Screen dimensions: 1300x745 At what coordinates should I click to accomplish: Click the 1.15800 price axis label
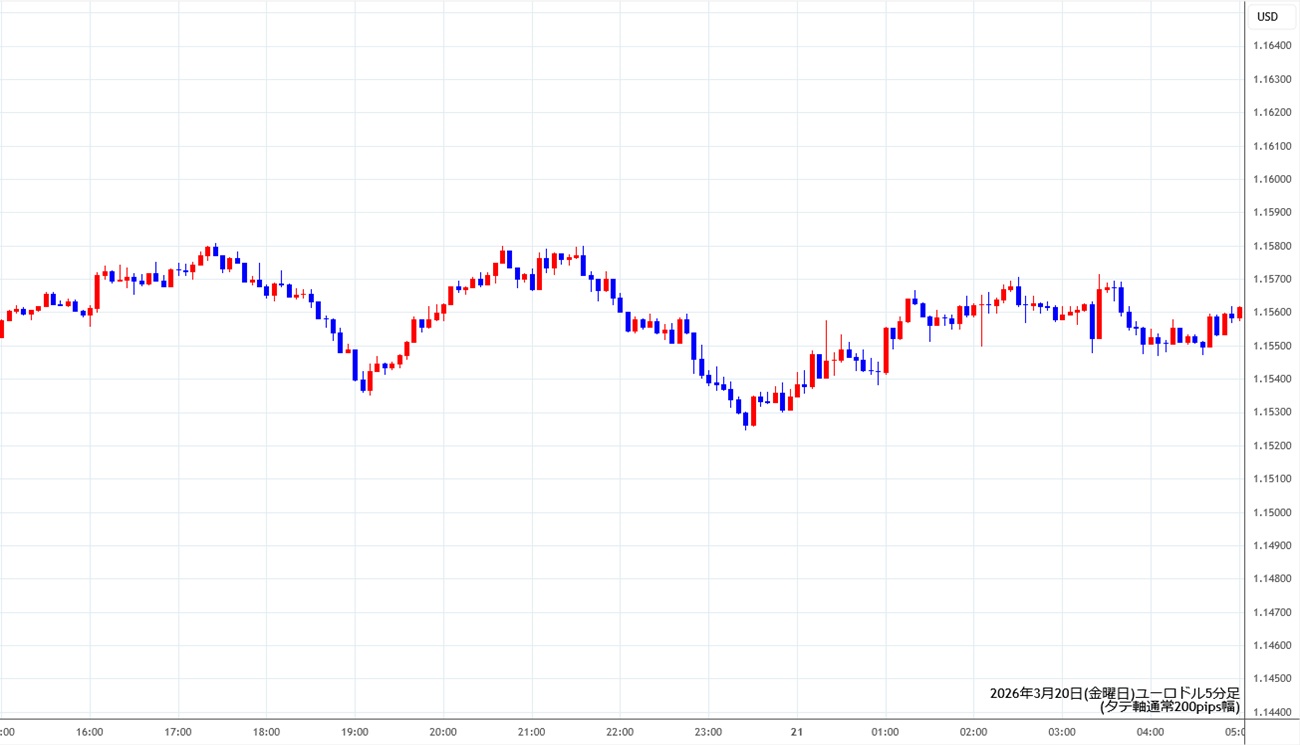[x=1272, y=246]
